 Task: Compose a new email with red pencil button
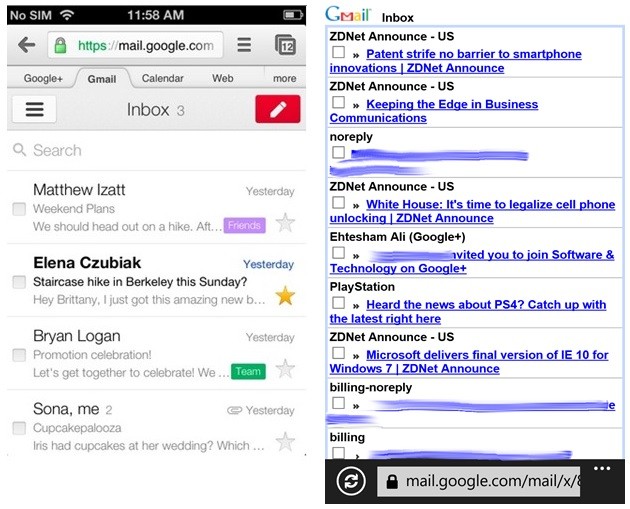[x=277, y=109]
